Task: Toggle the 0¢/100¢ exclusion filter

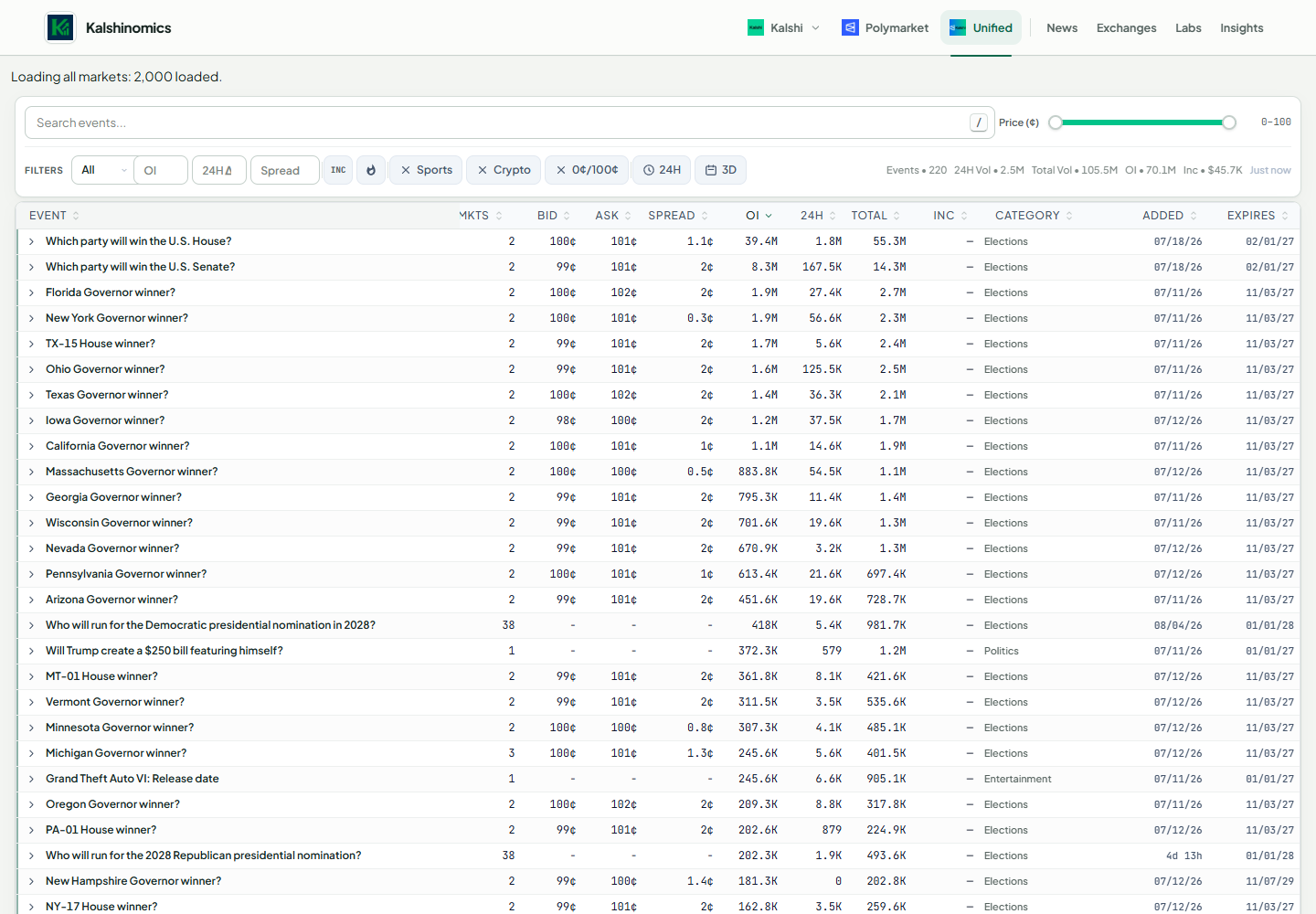Action: 587,170
